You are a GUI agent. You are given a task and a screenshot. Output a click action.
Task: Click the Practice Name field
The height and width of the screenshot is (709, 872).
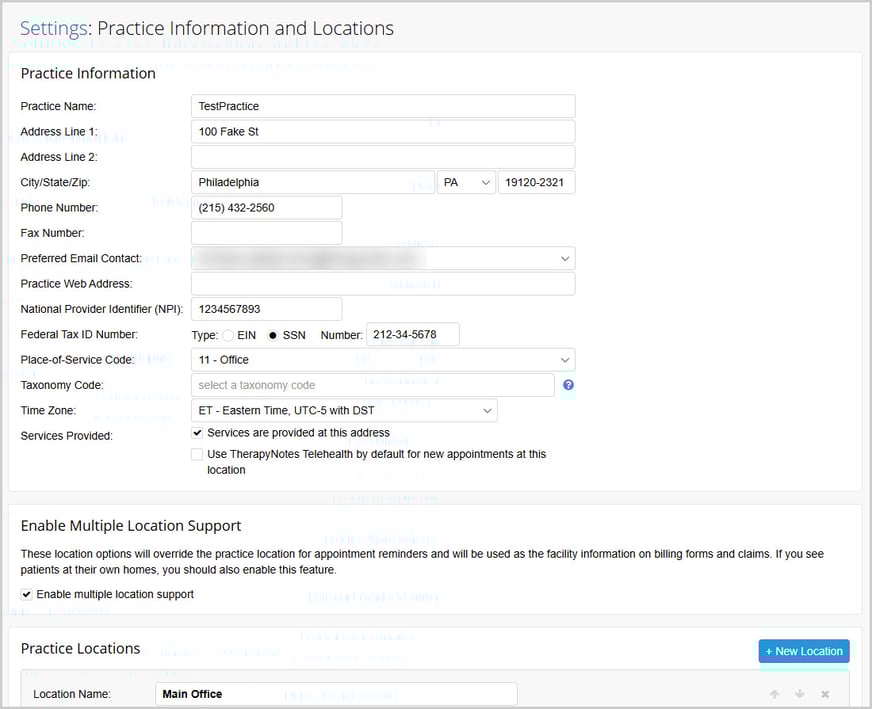pyautogui.click(x=383, y=106)
